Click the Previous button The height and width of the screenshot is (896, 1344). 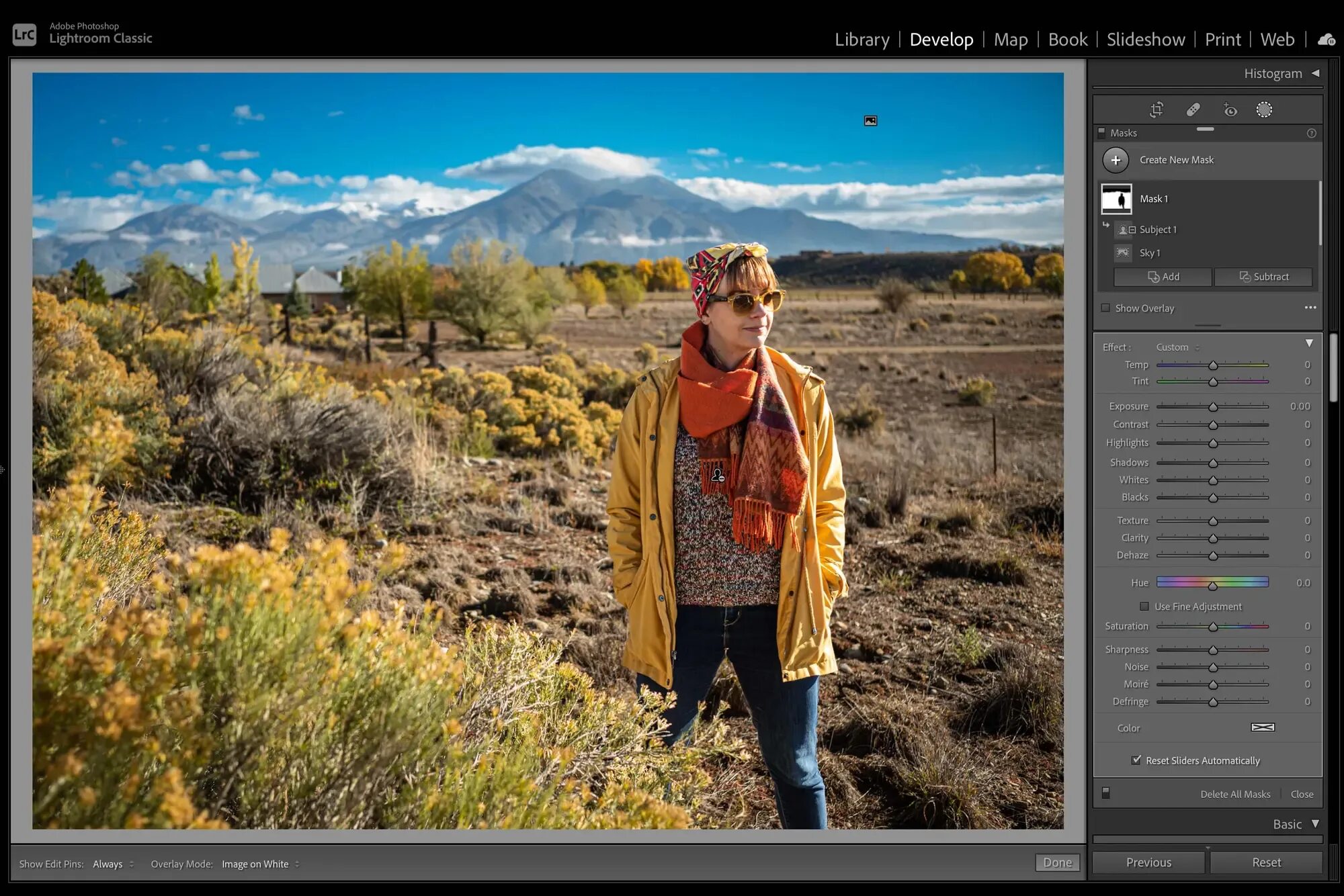[1148, 862]
